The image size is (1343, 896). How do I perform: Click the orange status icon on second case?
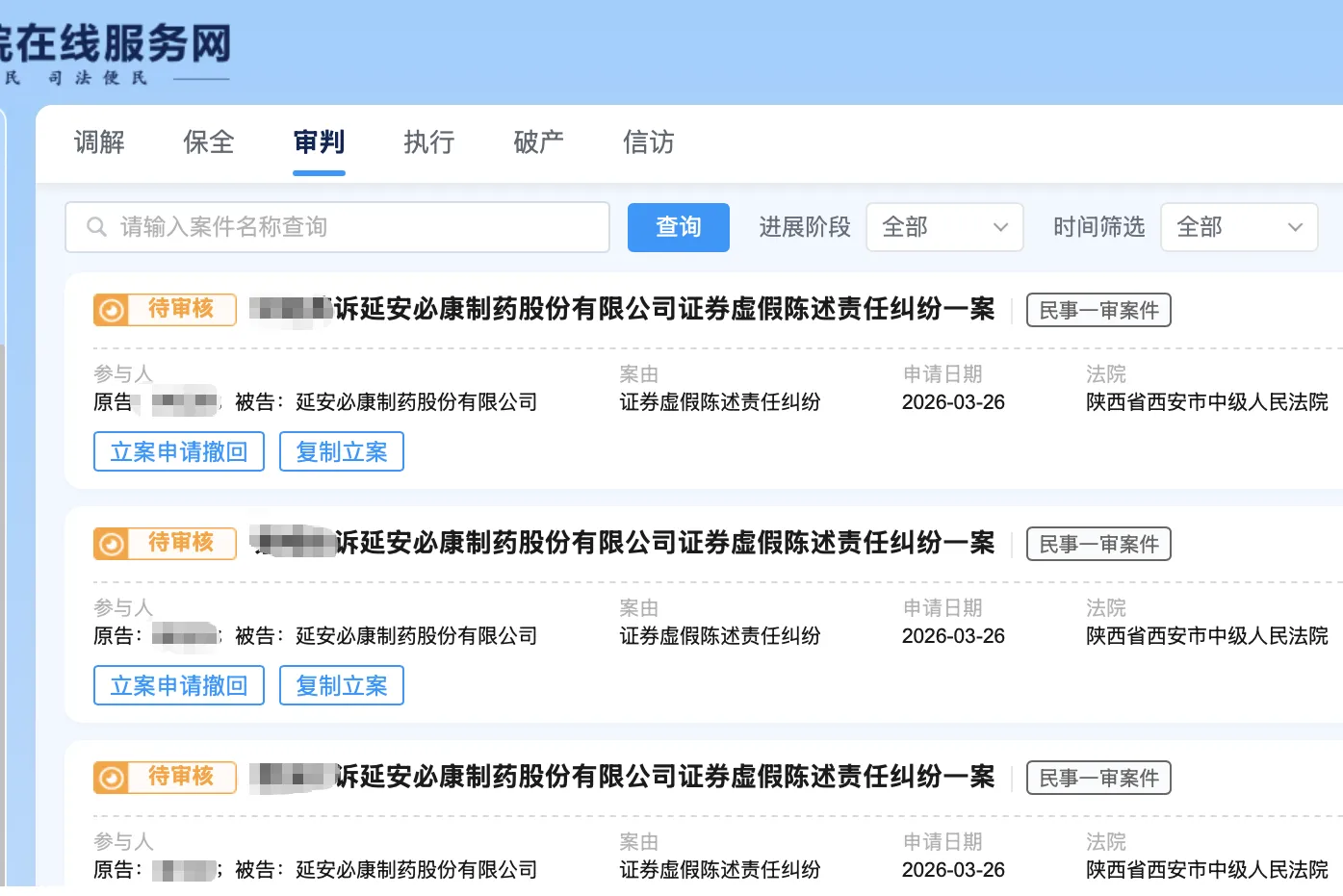[x=112, y=543]
